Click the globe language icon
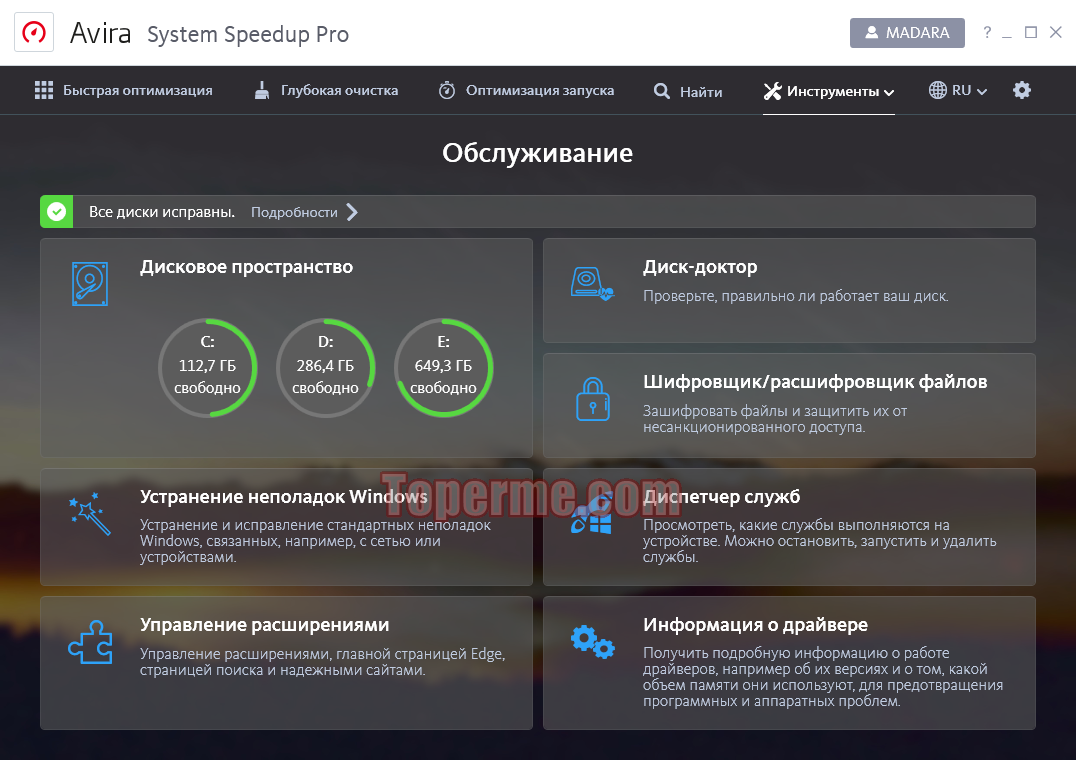This screenshot has height=760, width=1076. (x=937, y=91)
